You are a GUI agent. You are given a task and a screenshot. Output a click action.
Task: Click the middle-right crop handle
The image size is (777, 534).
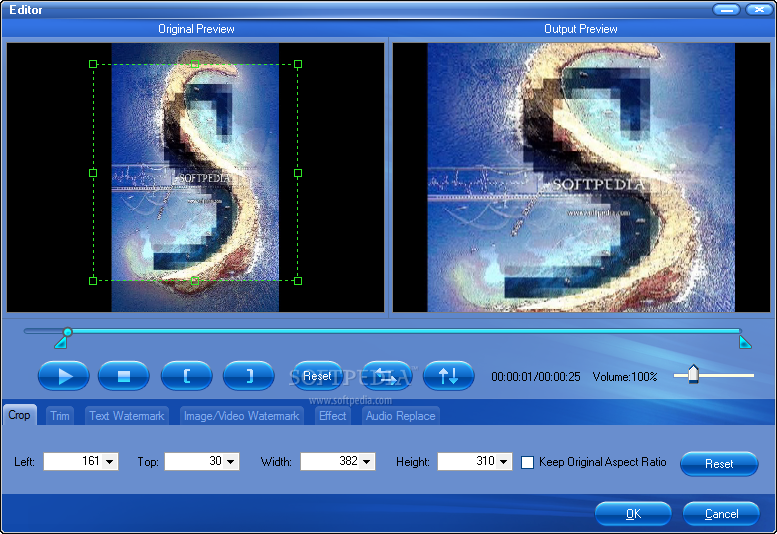tap(298, 173)
